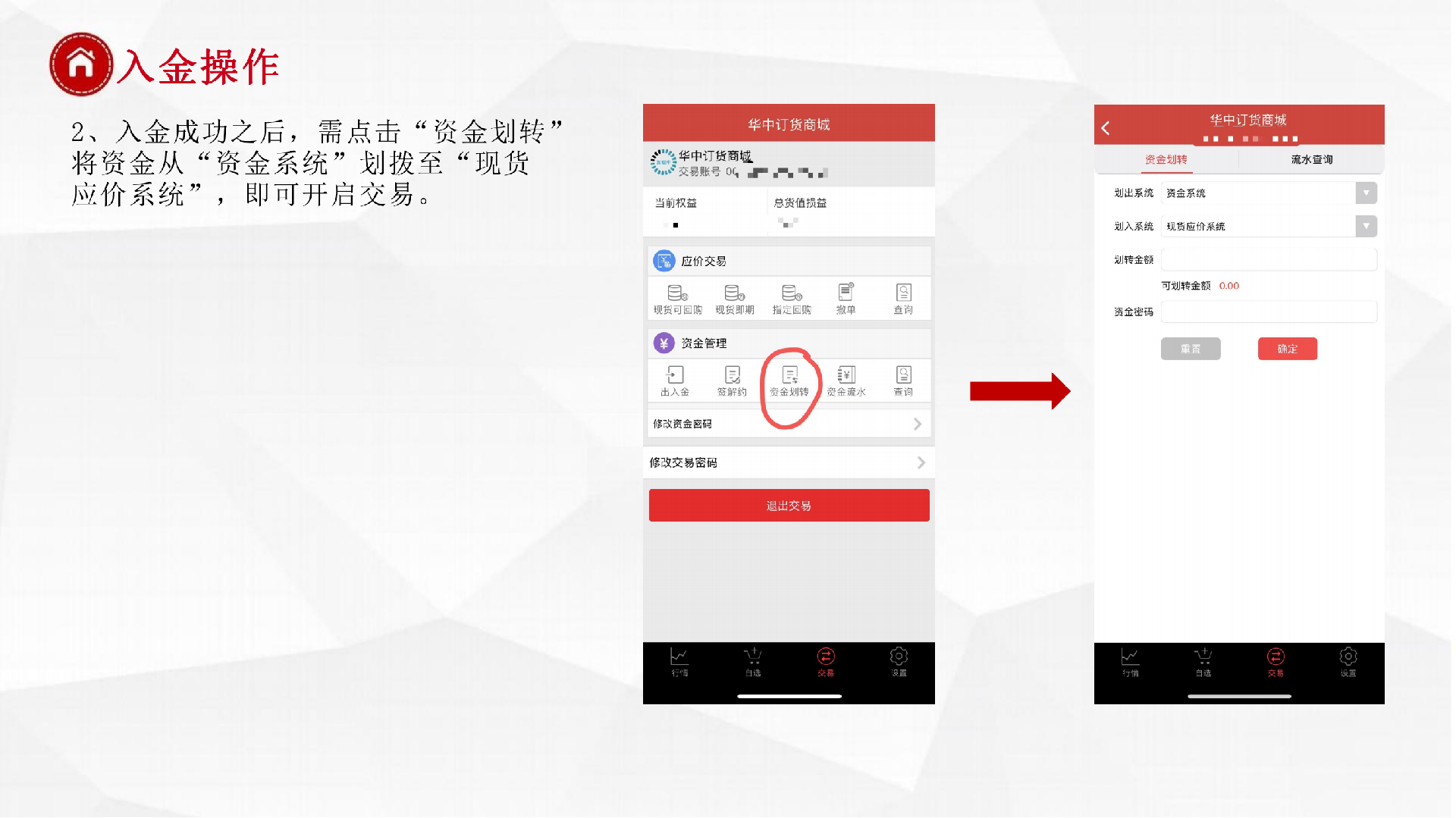
Task: Expand the 划入系统 dropdown arrow
Action: click(x=1366, y=226)
